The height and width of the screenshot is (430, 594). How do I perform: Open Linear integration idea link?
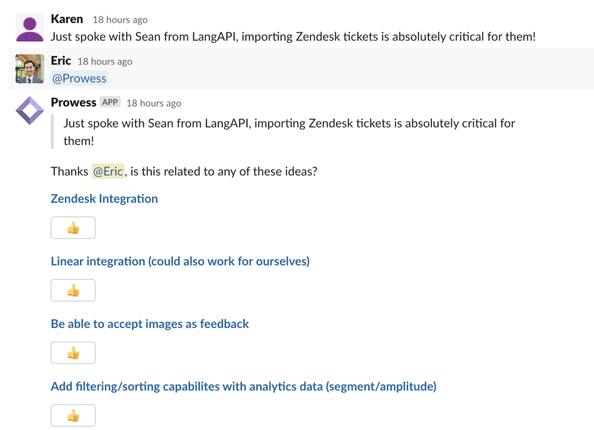[180, 261]
